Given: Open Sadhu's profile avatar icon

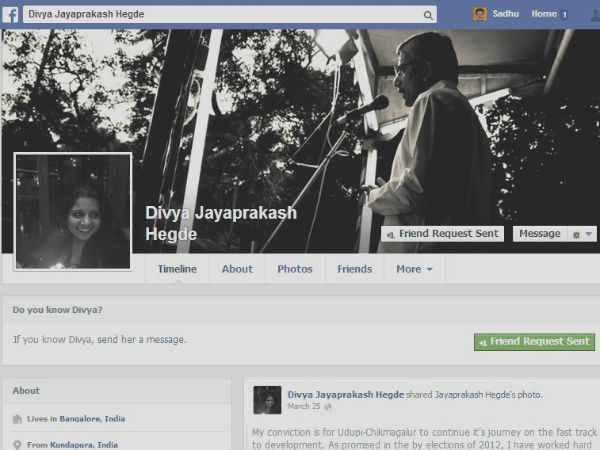Looking at the screenshot, I should [480, 14].
